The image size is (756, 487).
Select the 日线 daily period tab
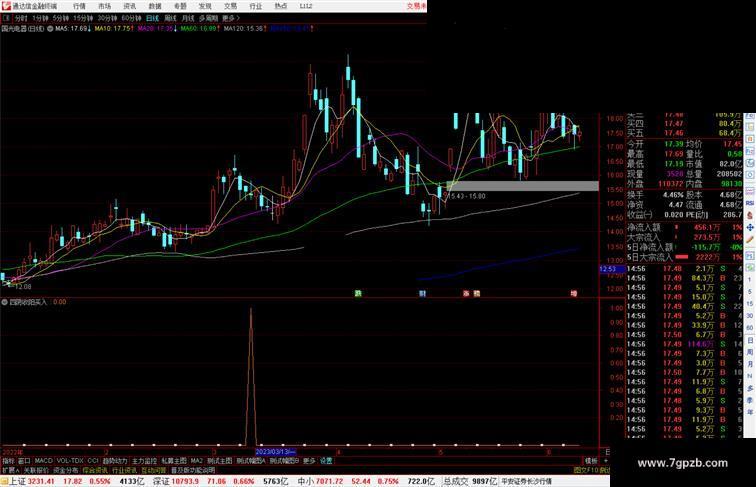pos(152,18)
